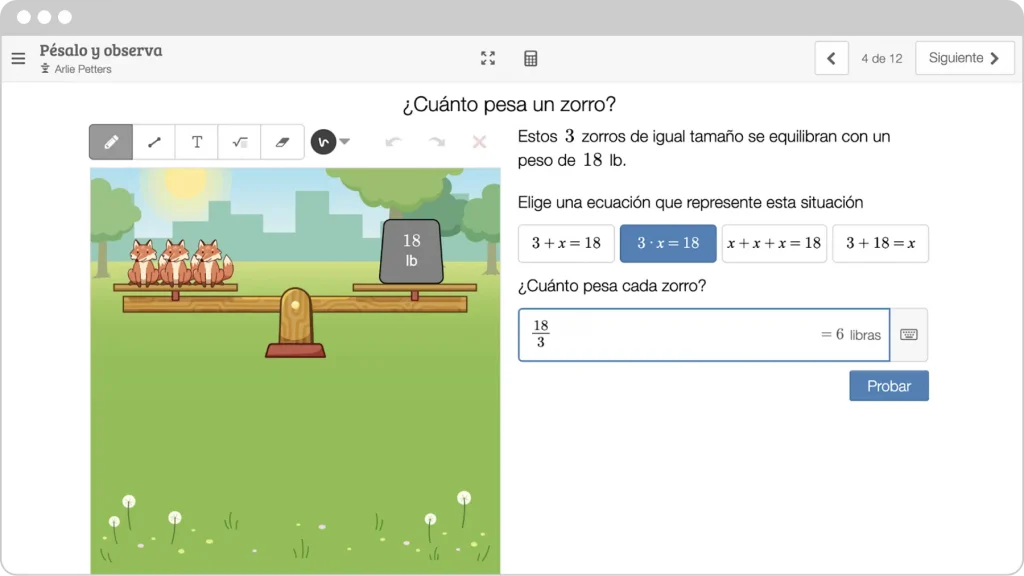This screenshot has width=1024, height=576.
Task: Click the fox weight answer input field
Action: [680, 335]
